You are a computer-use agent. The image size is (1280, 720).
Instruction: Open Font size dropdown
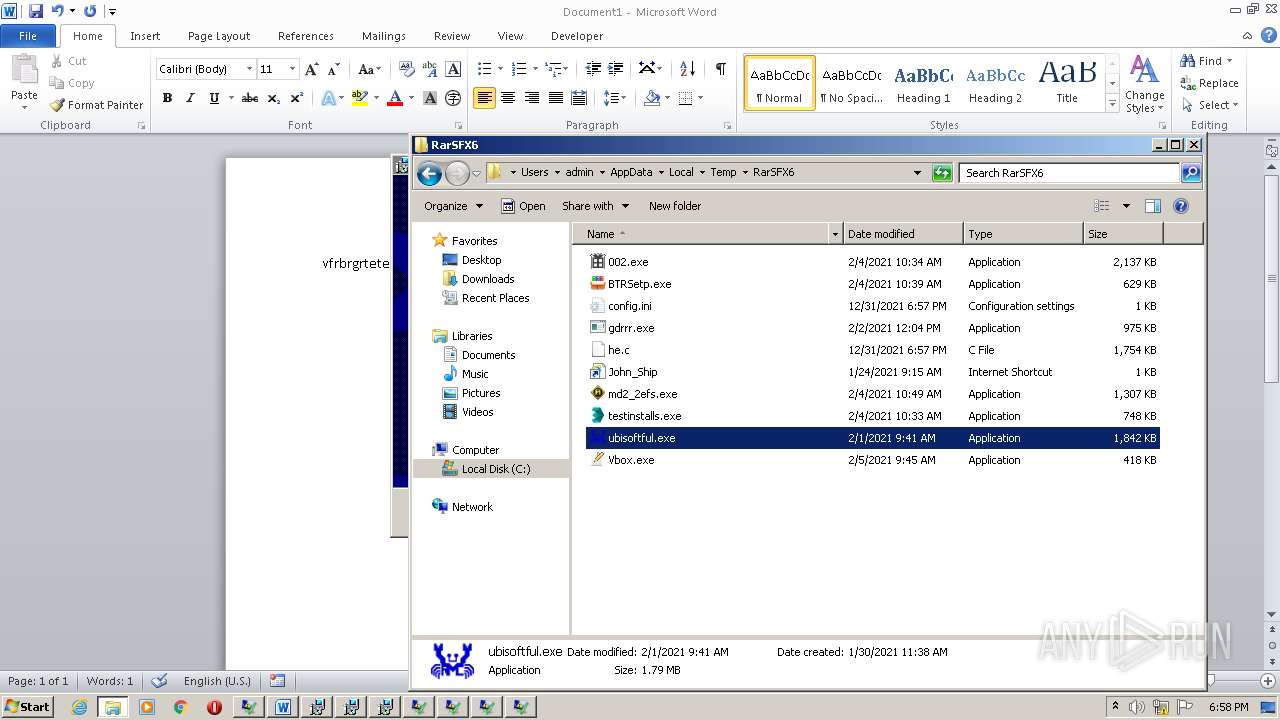pos(292,69)
